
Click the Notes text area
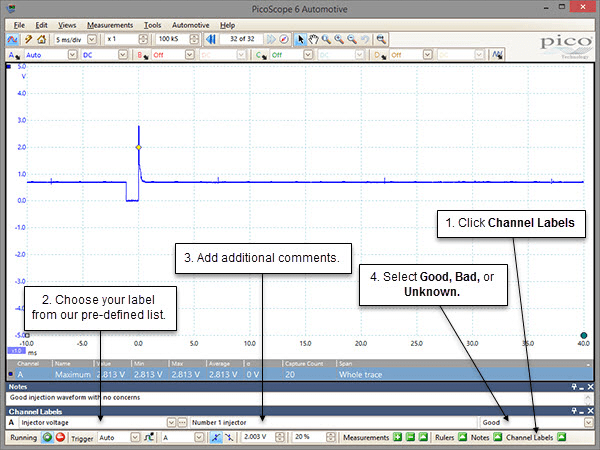[295, 398]
